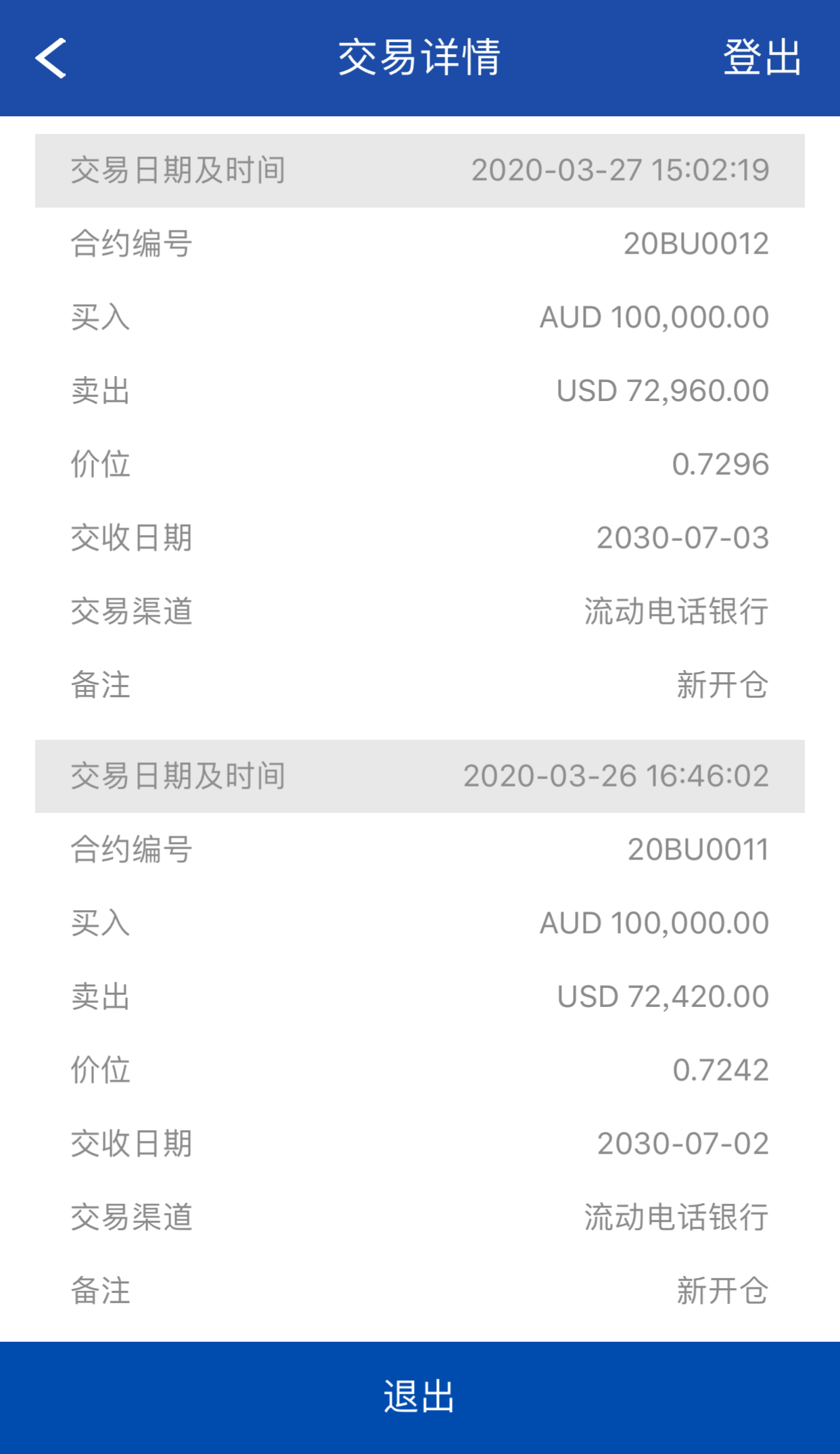This screenshot has width=840, height=1454.
Task: Tap the 0.7296 price value
Action: (x=720, y=465)
